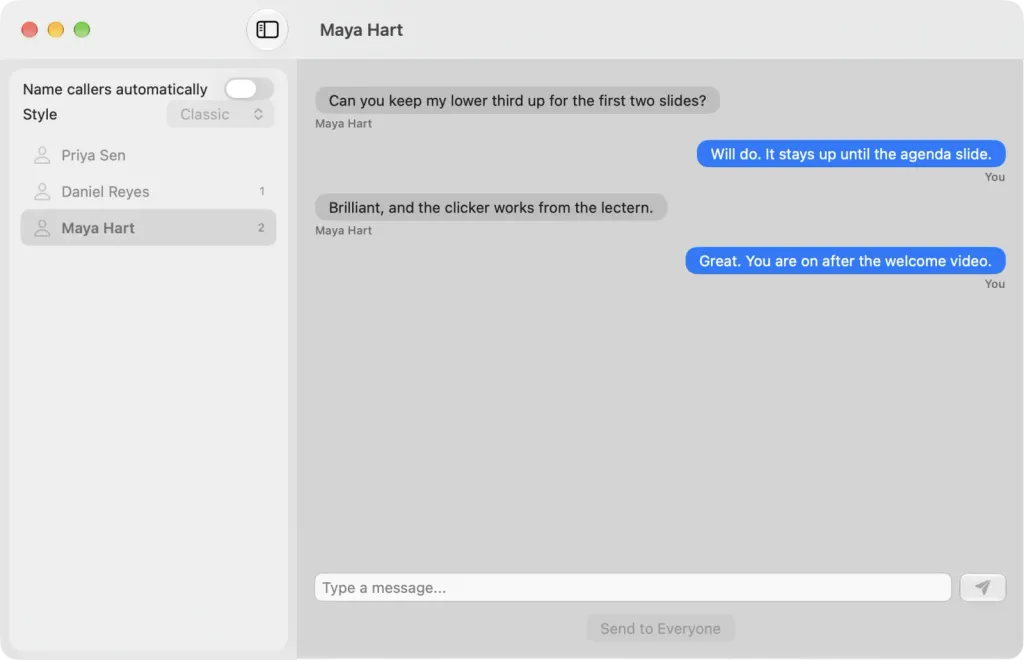The width and height of the screenshot is (1024, 660).
Task: Click the unread count 2 for Maya Hart
Action: (x=261, y=228)
